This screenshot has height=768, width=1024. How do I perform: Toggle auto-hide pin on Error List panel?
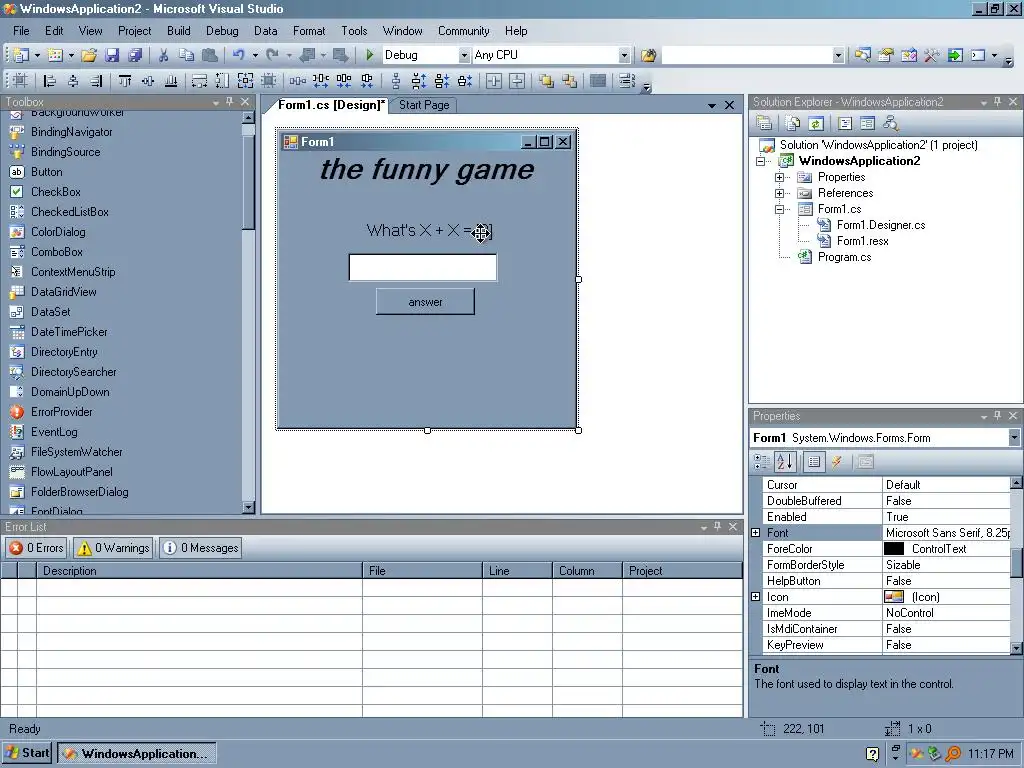click(x=718, y=526)
